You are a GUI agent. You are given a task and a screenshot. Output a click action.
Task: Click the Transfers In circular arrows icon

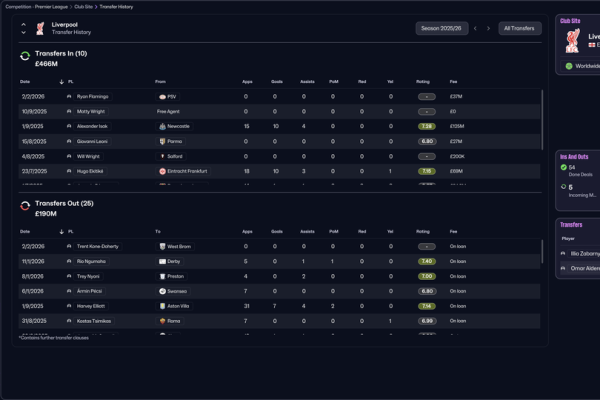click(25, 57)
